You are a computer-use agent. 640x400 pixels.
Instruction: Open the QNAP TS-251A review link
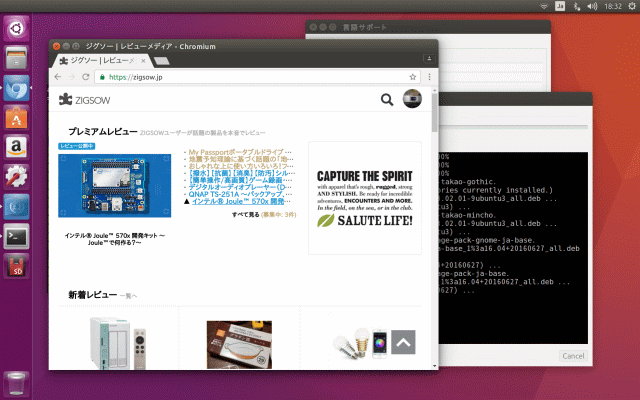[x=240, y=194]
